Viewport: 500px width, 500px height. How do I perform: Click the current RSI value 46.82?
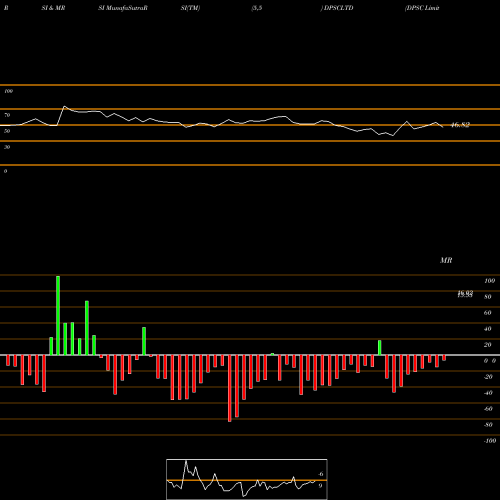460,125
